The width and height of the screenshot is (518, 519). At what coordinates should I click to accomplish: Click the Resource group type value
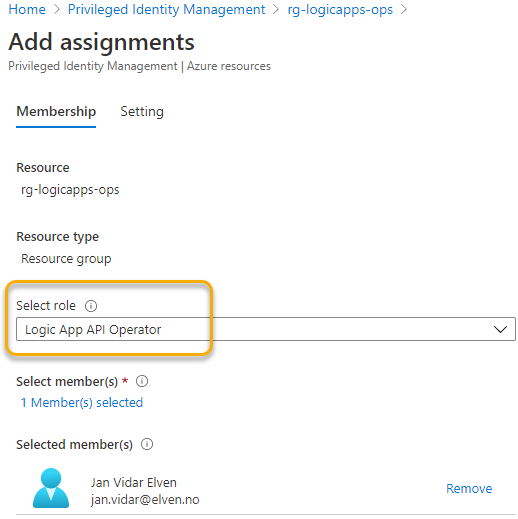(x=66, y=259)
